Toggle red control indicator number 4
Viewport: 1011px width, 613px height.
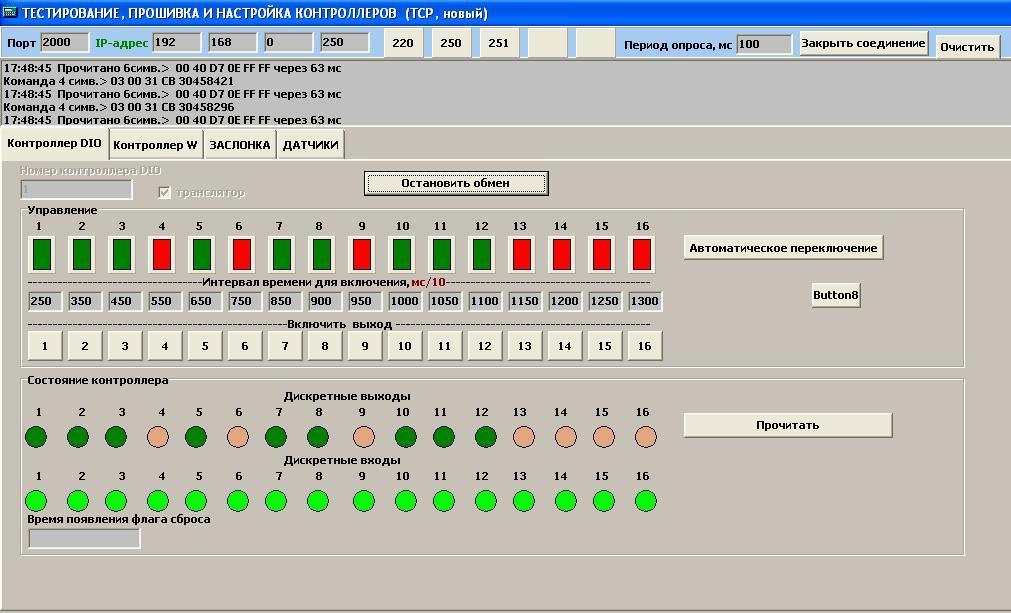pyautogui.click(x=162, y=255)
